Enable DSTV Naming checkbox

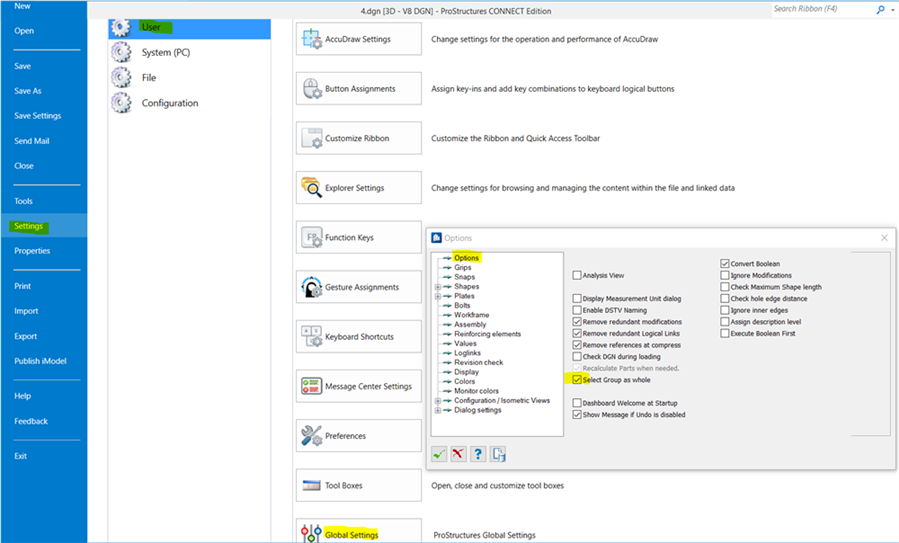(x=577, y=310)
